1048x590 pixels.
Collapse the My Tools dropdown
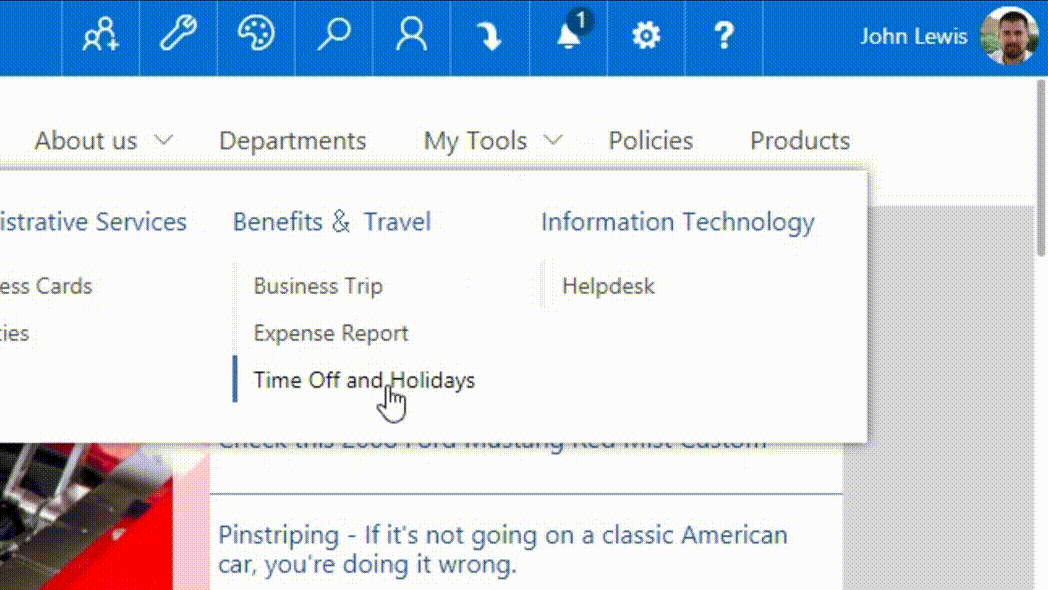pyautogui.click(x=492, y=140)
